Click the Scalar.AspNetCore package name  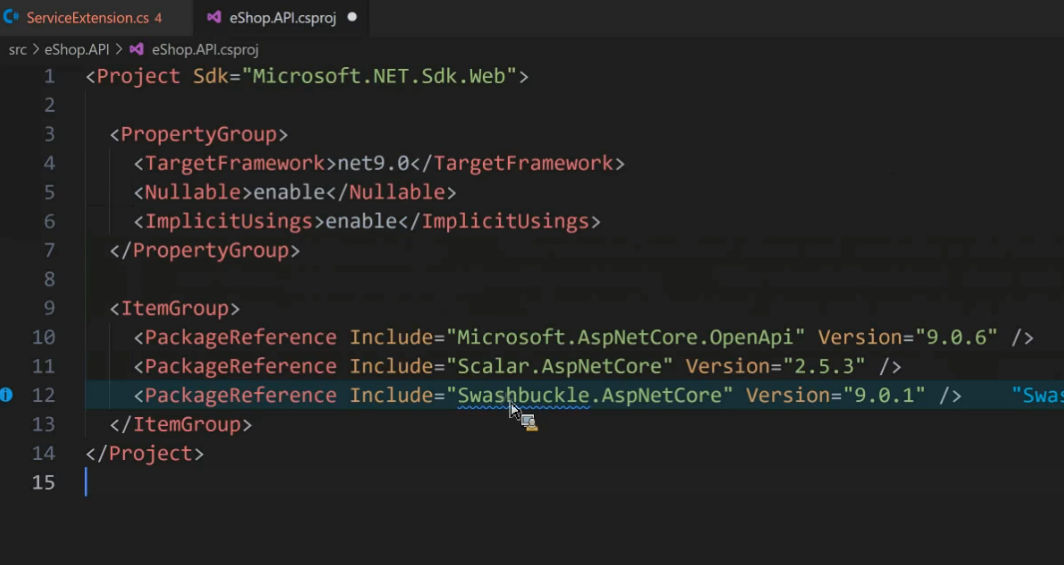[559, 366]
